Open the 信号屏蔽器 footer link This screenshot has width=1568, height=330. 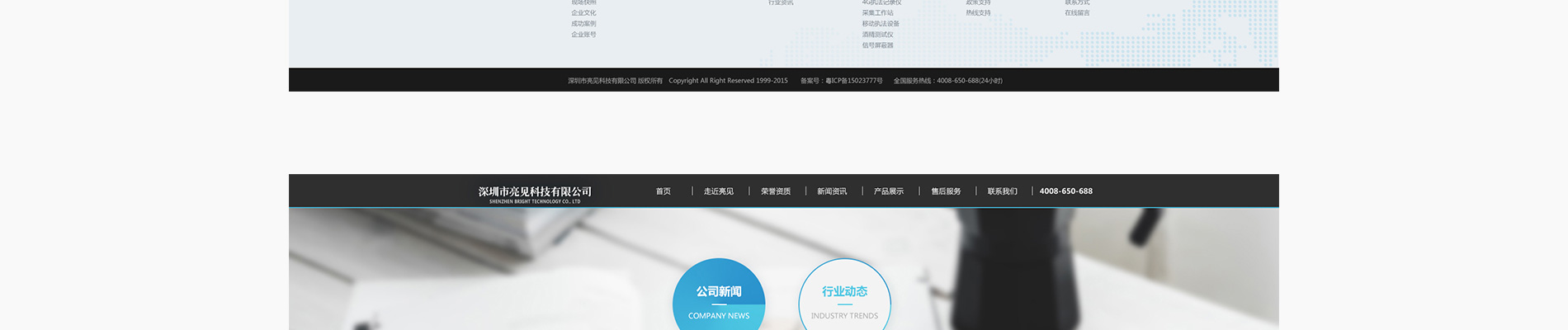[877, 45]
